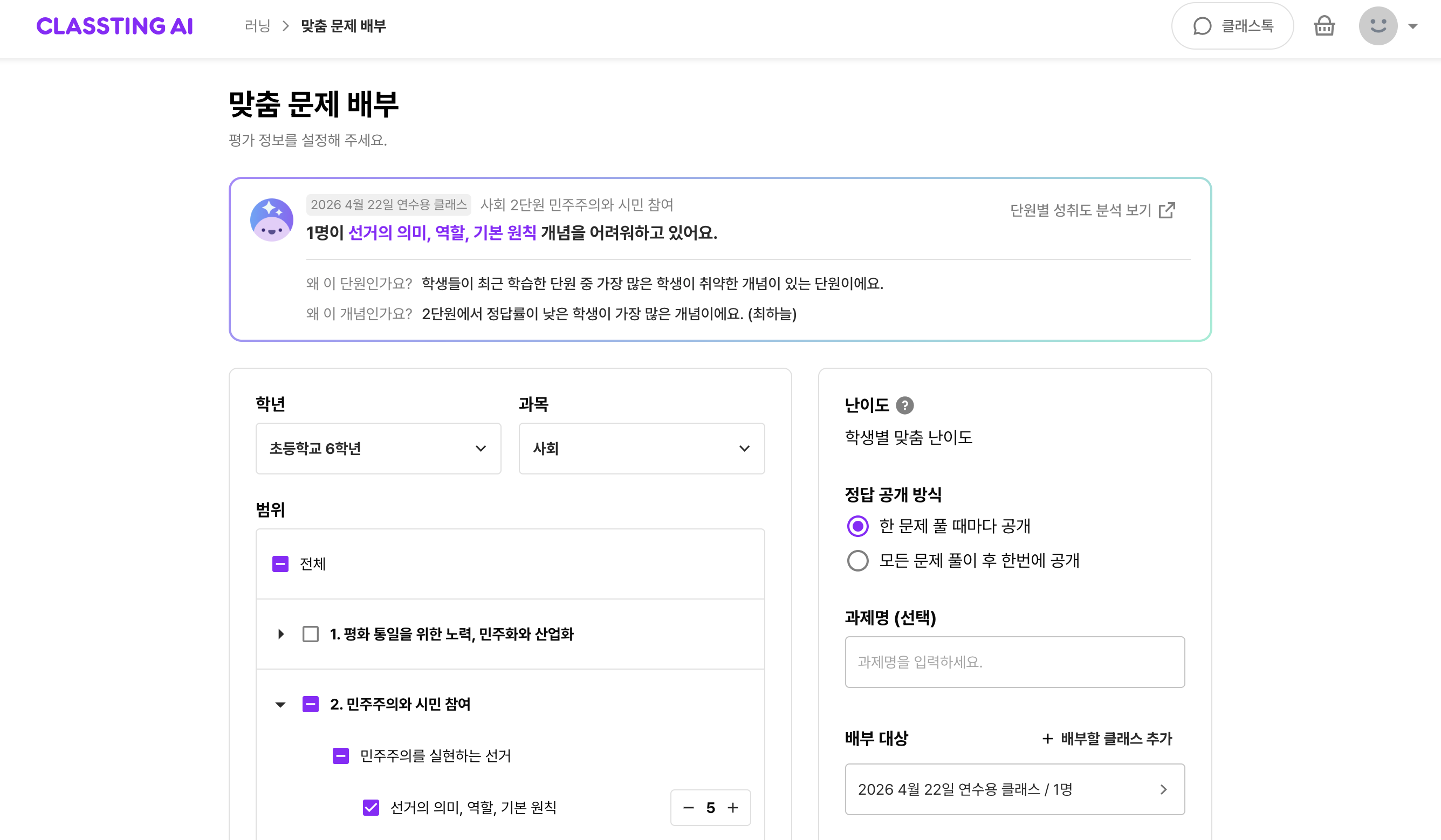Click the 1. 평화 통일을 위한 노력, 민주화와 산업화 label
The height and width of the screenshot is (840, 1441).
452,634
